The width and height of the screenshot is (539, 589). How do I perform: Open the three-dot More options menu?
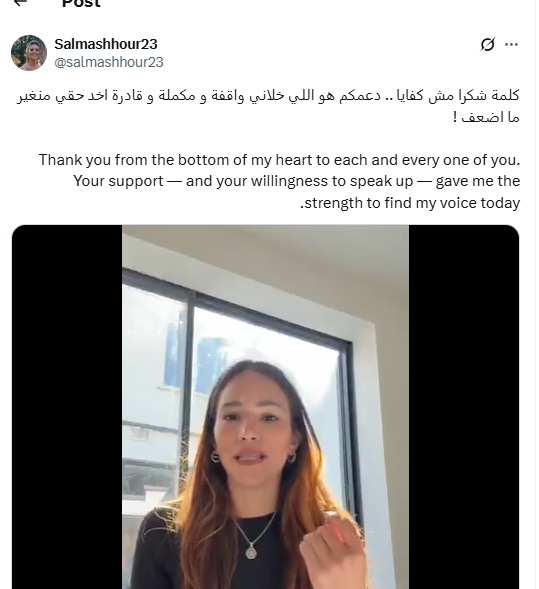point(511,44)
